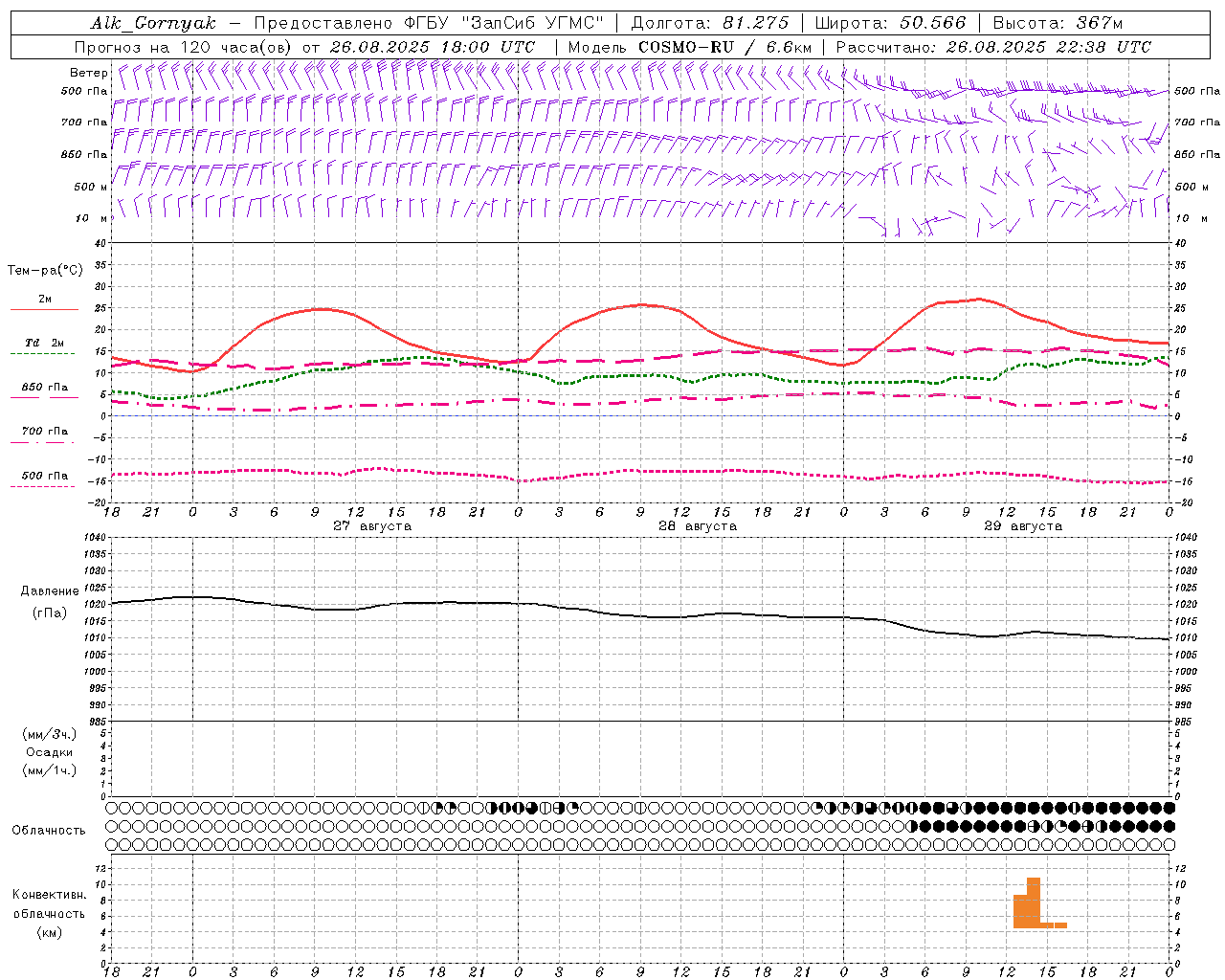Screen dimensions: 1225x980
Task: Click the 27 августа date label
Action: pos(371,526)
